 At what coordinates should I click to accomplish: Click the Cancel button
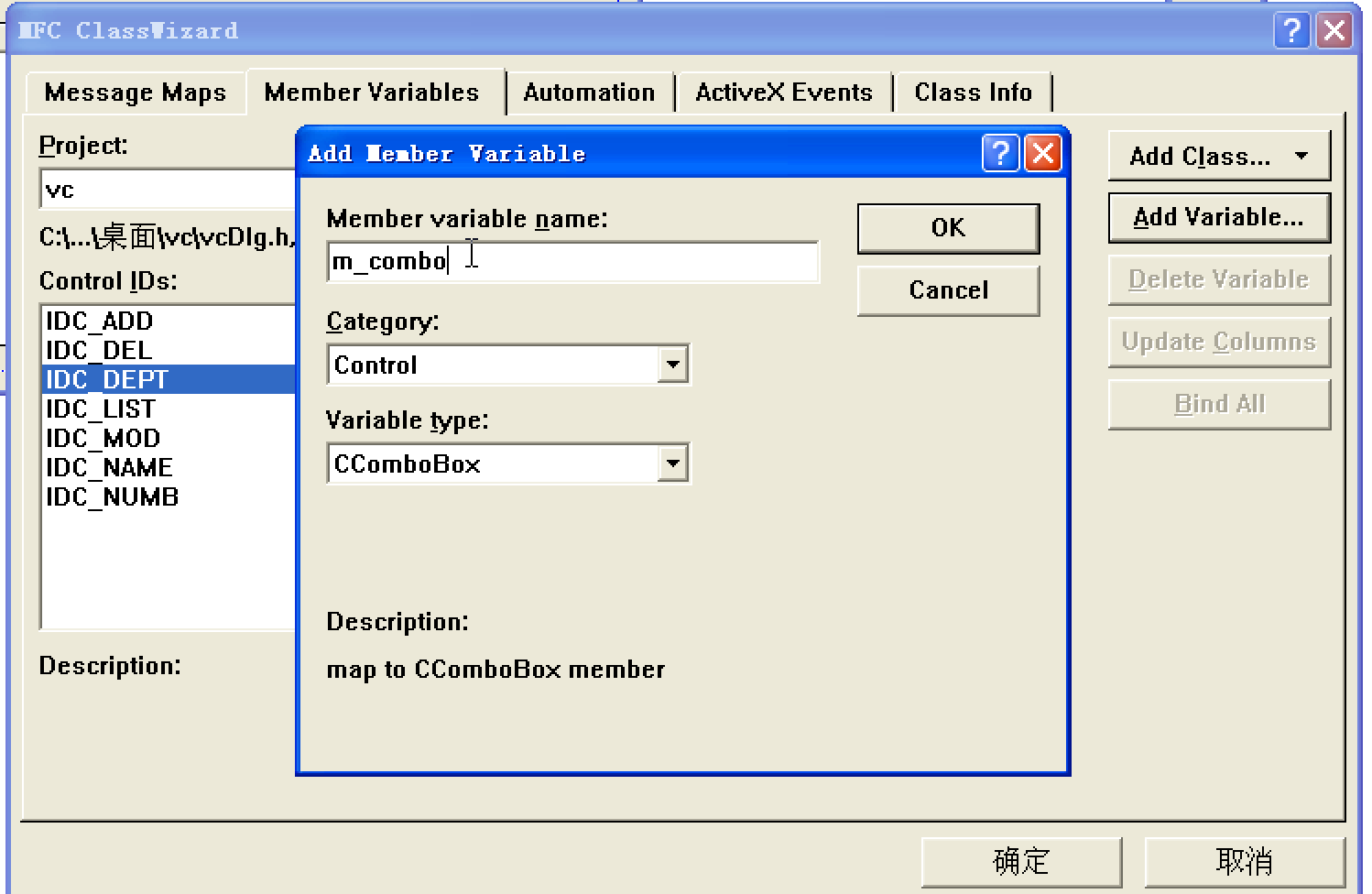[x=947, y=290]
